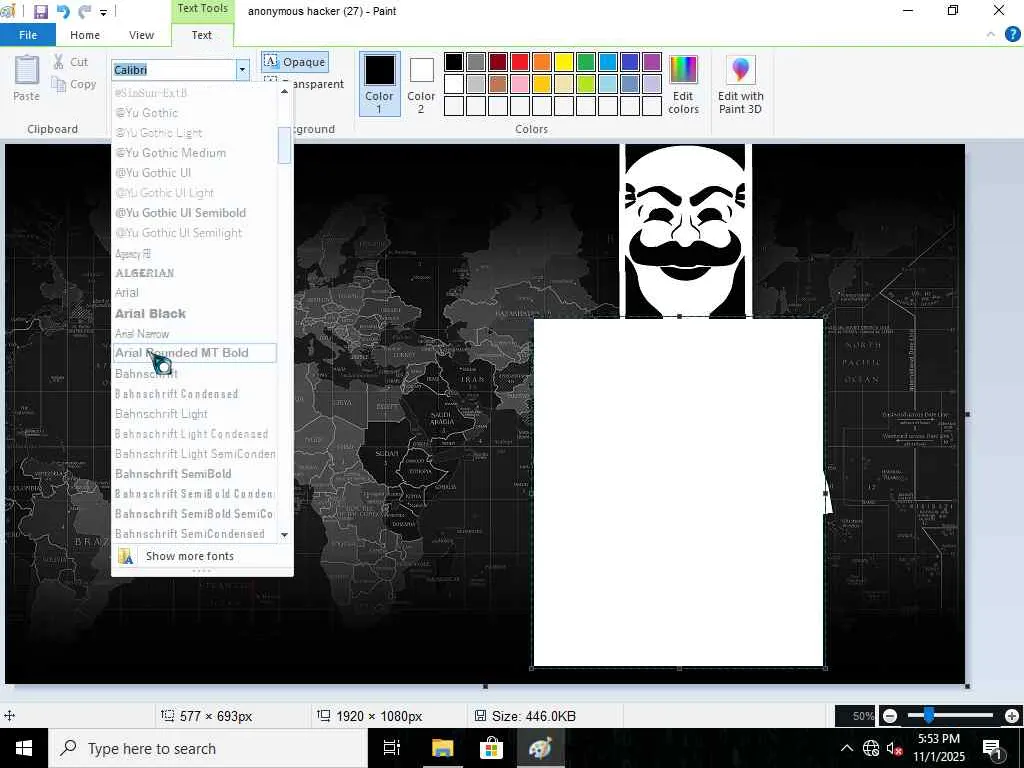Pick the purple color swatch
The image size is (1024, 768).
pos(652,62)
